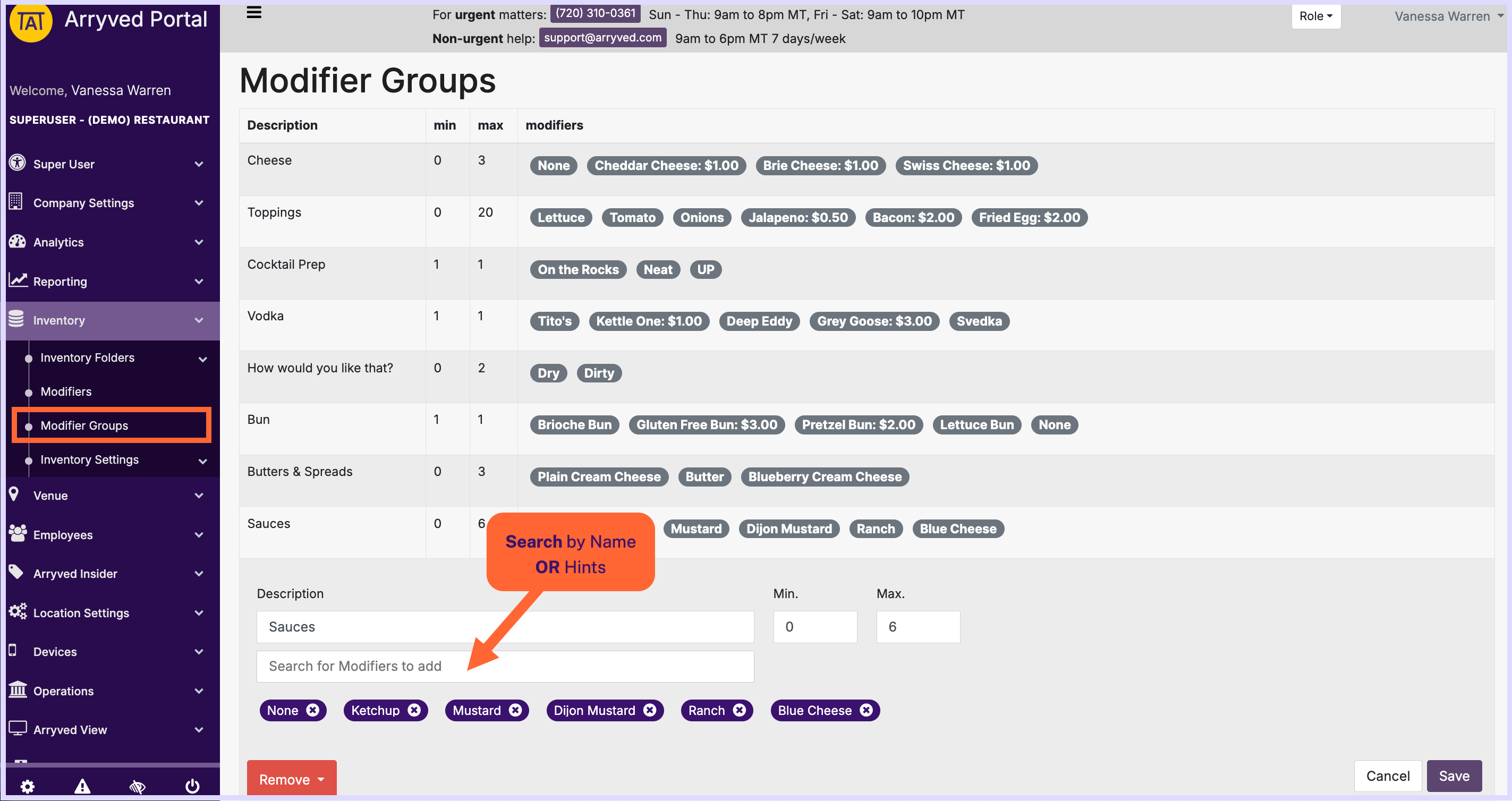1512x801 pixels.
Task: Click the Operations bank icon
Action: point(18,689)
